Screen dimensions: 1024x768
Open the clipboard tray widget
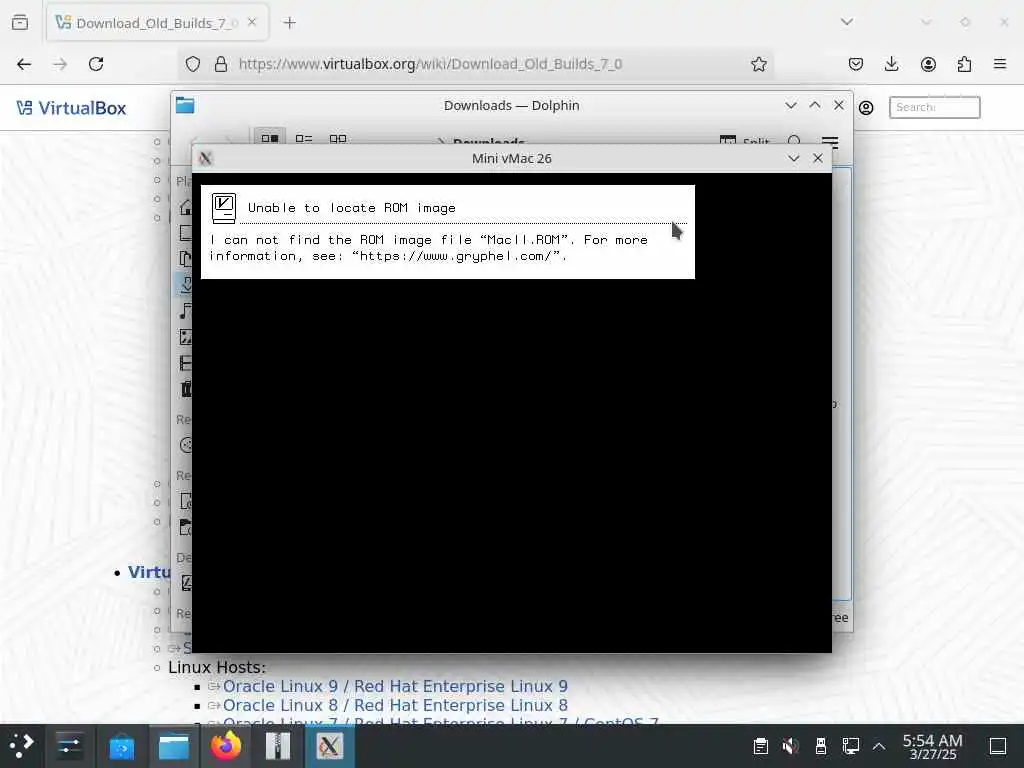click(x=760, y=746)
